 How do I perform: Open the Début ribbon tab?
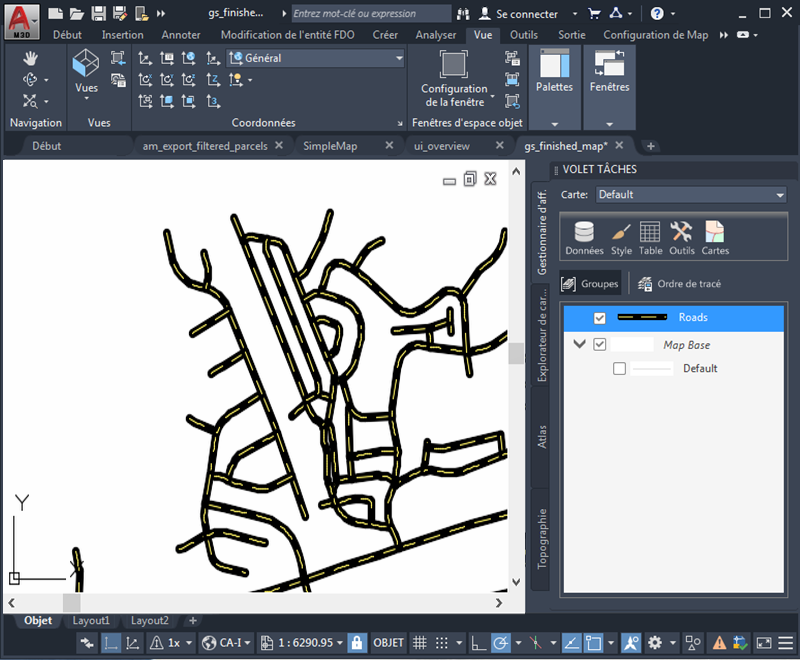67,35
